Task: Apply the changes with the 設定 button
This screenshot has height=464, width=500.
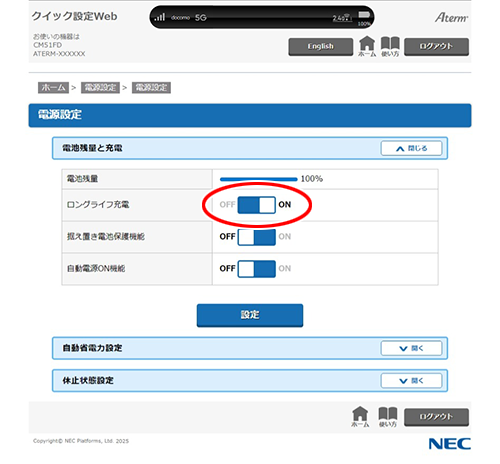Action: (x=250, y=315)
